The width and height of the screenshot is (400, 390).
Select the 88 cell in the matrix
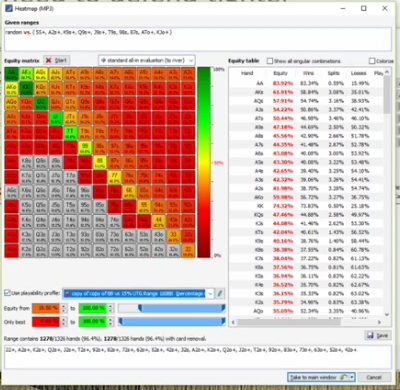[100, 163]
